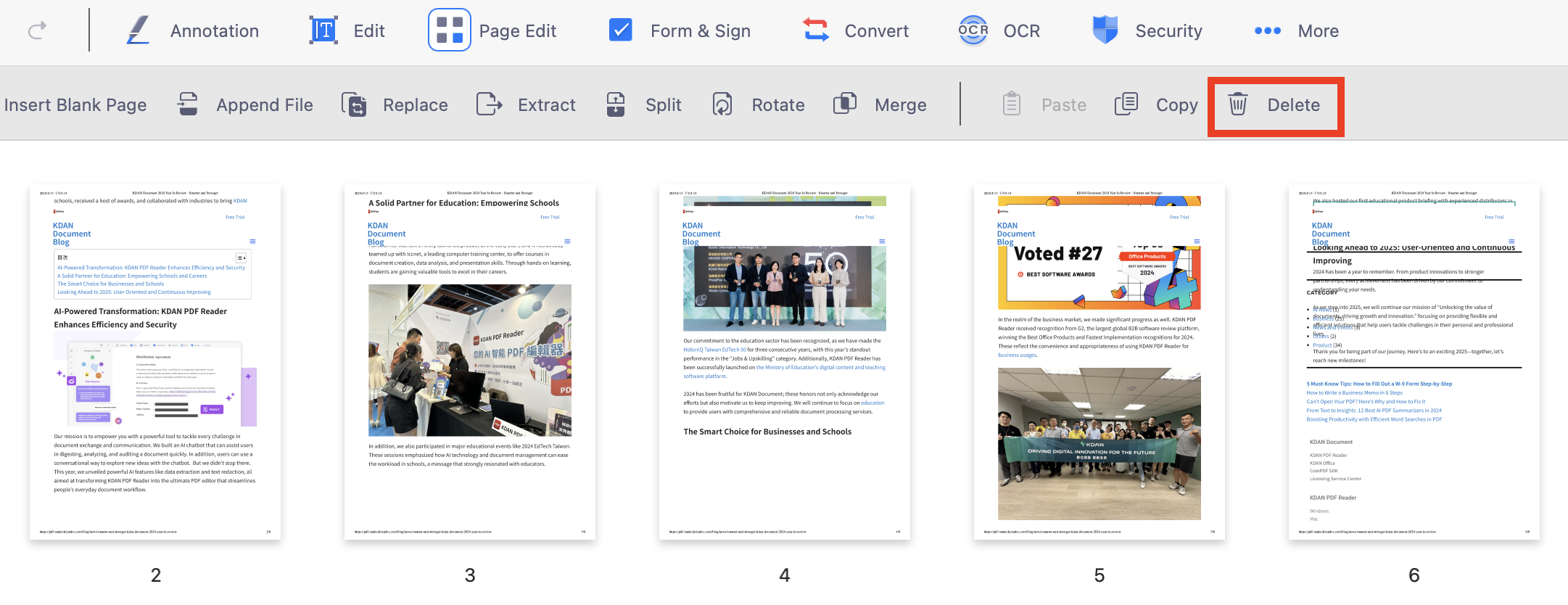Click the Paste label

click(x=1064, y=105)
